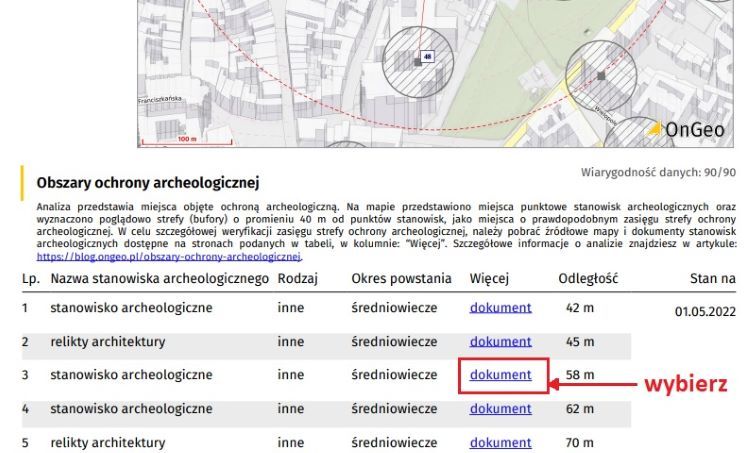Screen dimensions: 750x453
Task: Click the 'Okres powstania' column header
Action: click(401, 279)
